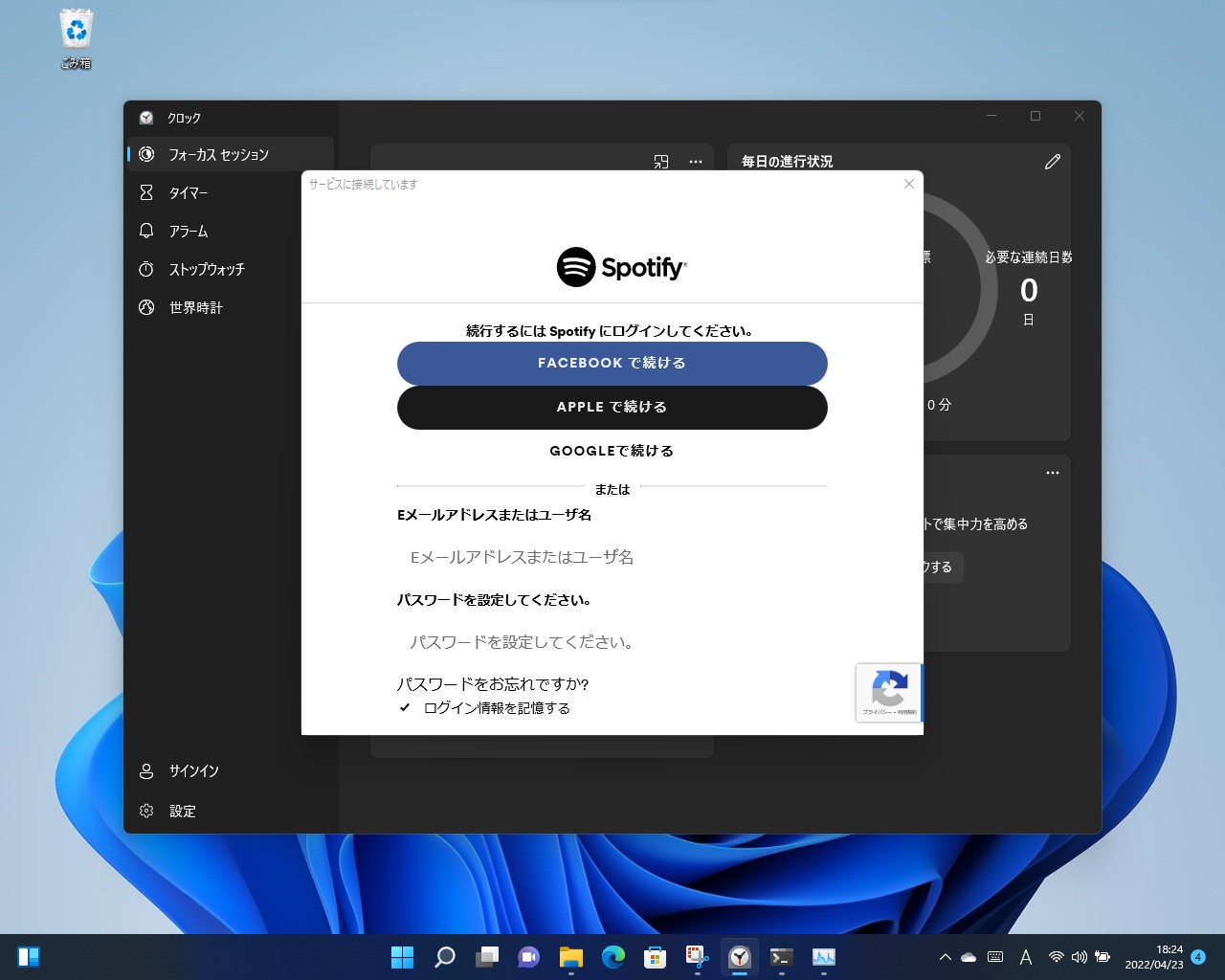This screenshot has height=980, width=1225.
Task: Open the Widgets panel from the taskbar
Action: [x=29, y=957]
